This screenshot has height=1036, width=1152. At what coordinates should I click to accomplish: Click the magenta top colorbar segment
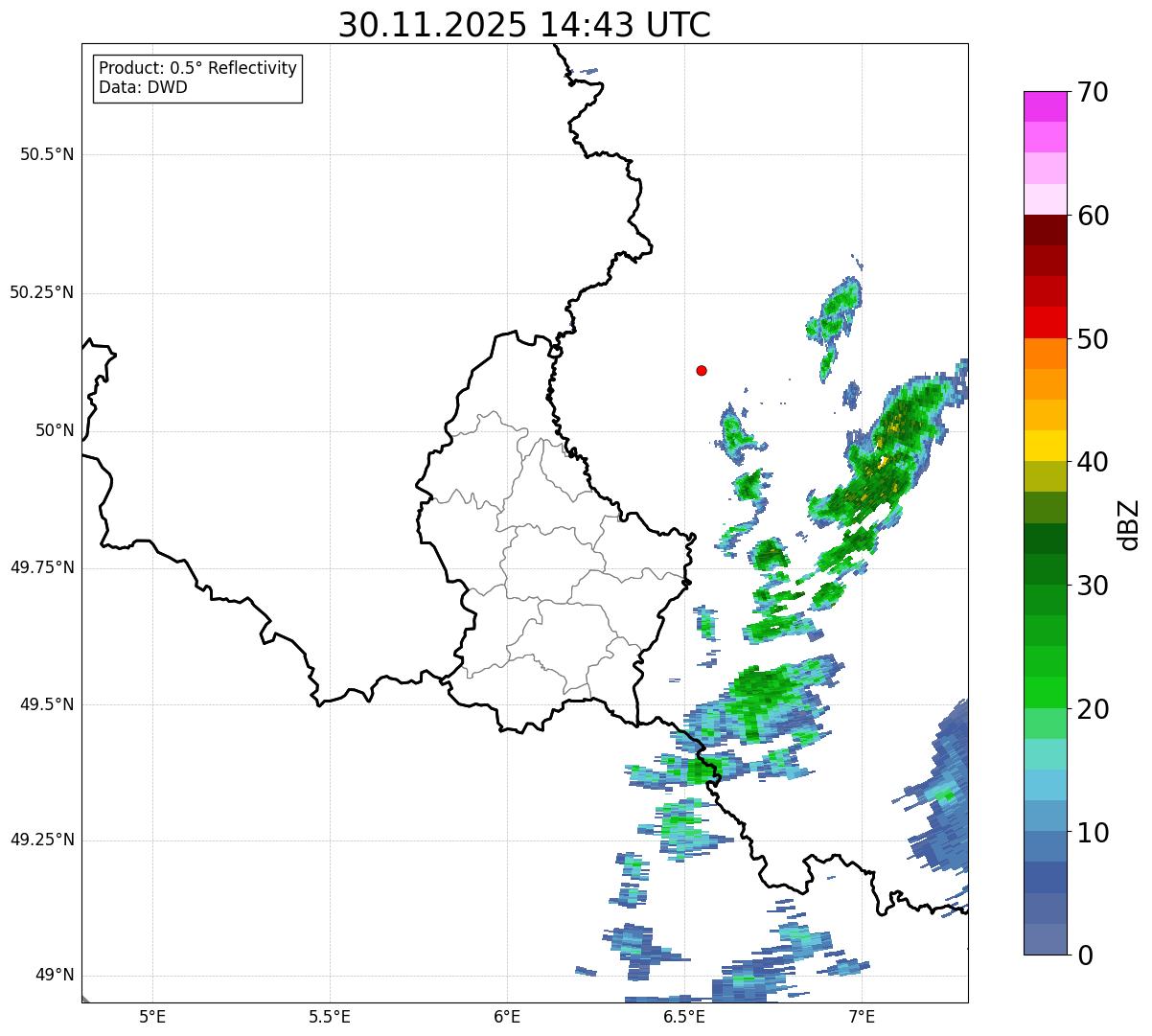pyautogui.click(x=1046, y=106)
